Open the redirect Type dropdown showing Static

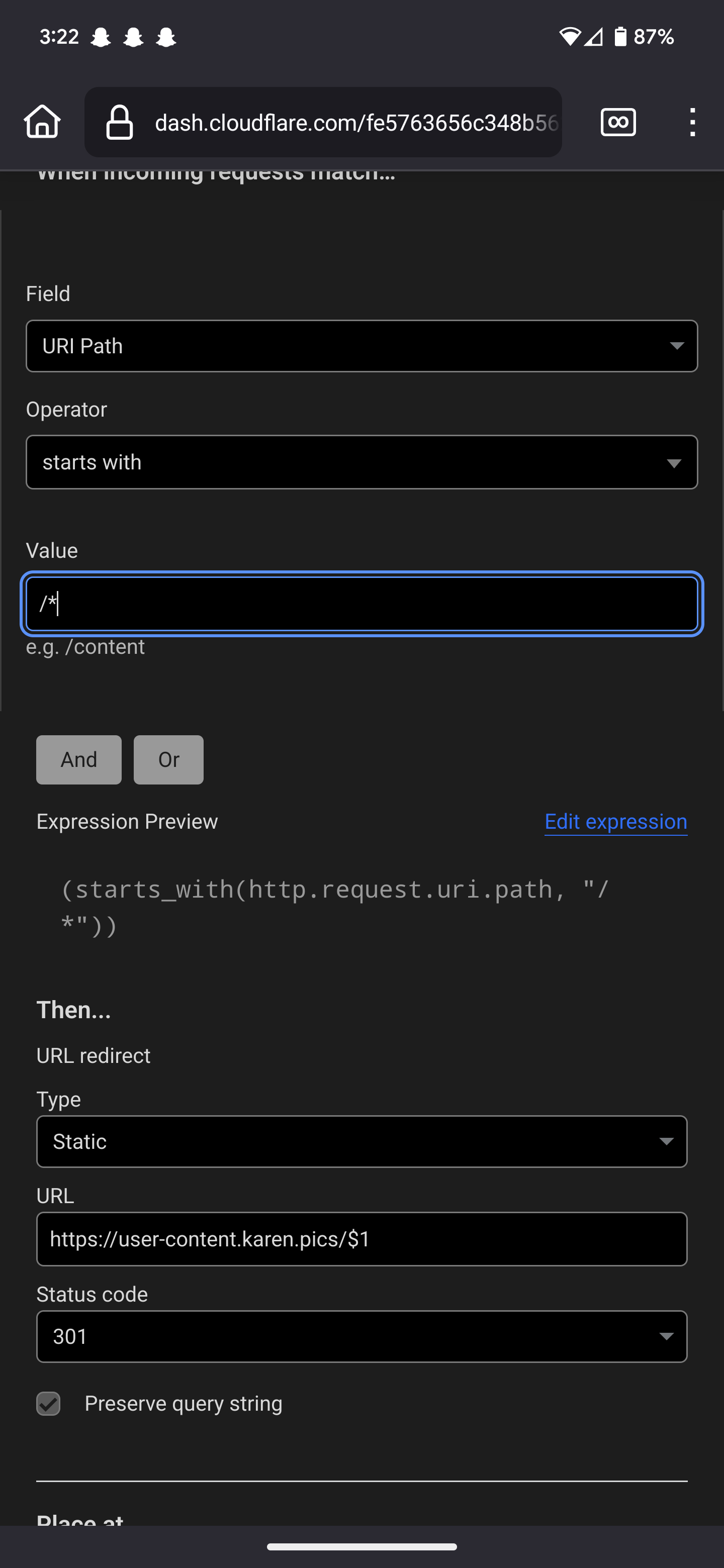(361, 1141)
